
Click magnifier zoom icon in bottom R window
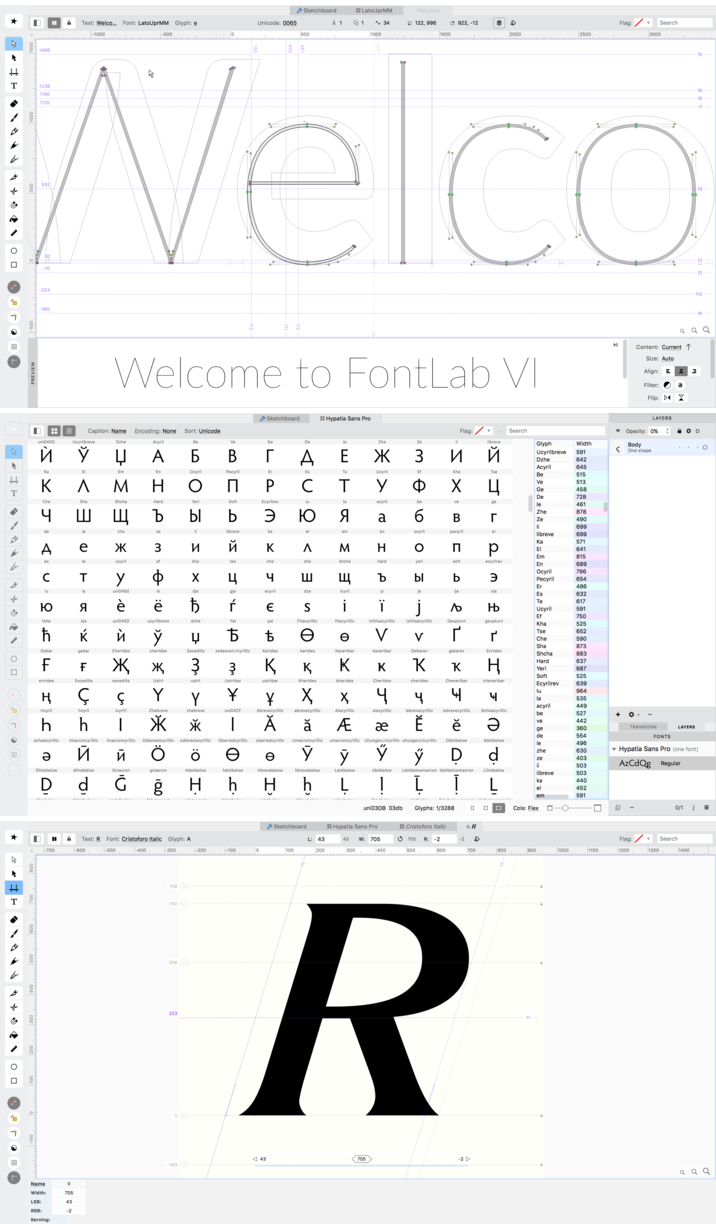pos(705,1171)
